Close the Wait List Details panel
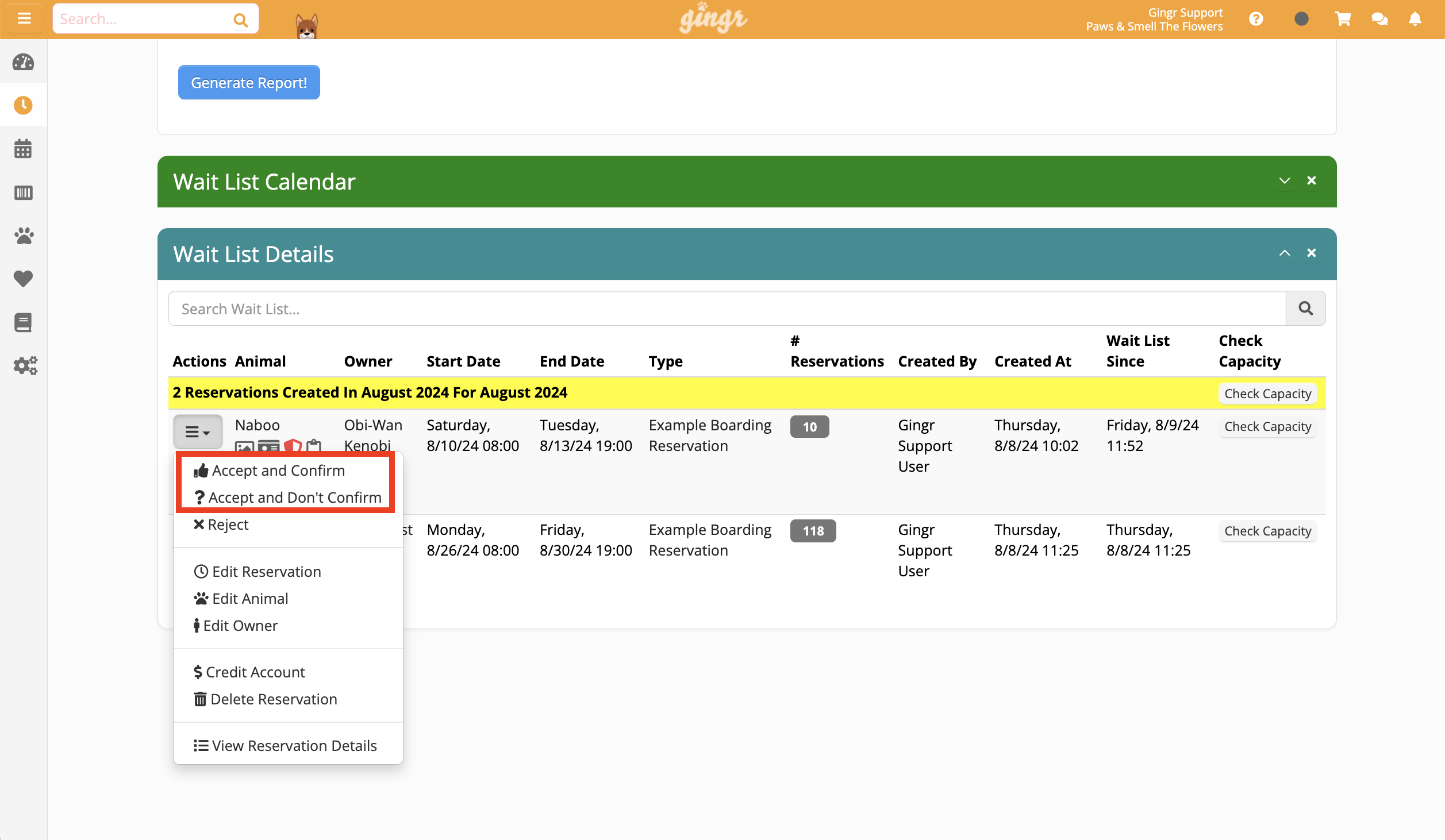 (1312, 253)
